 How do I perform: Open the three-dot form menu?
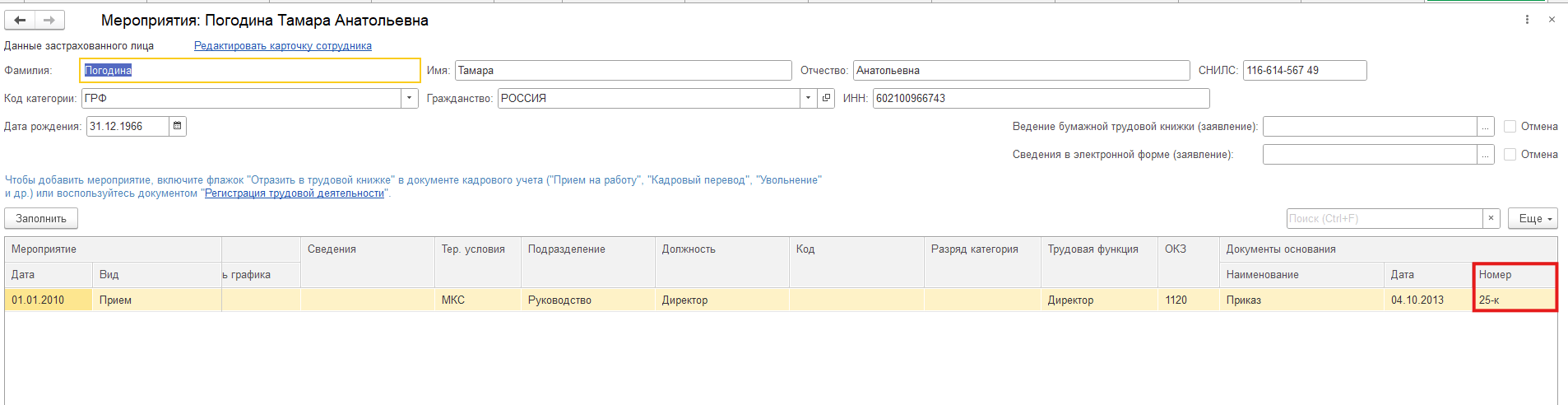point(1527,20)
